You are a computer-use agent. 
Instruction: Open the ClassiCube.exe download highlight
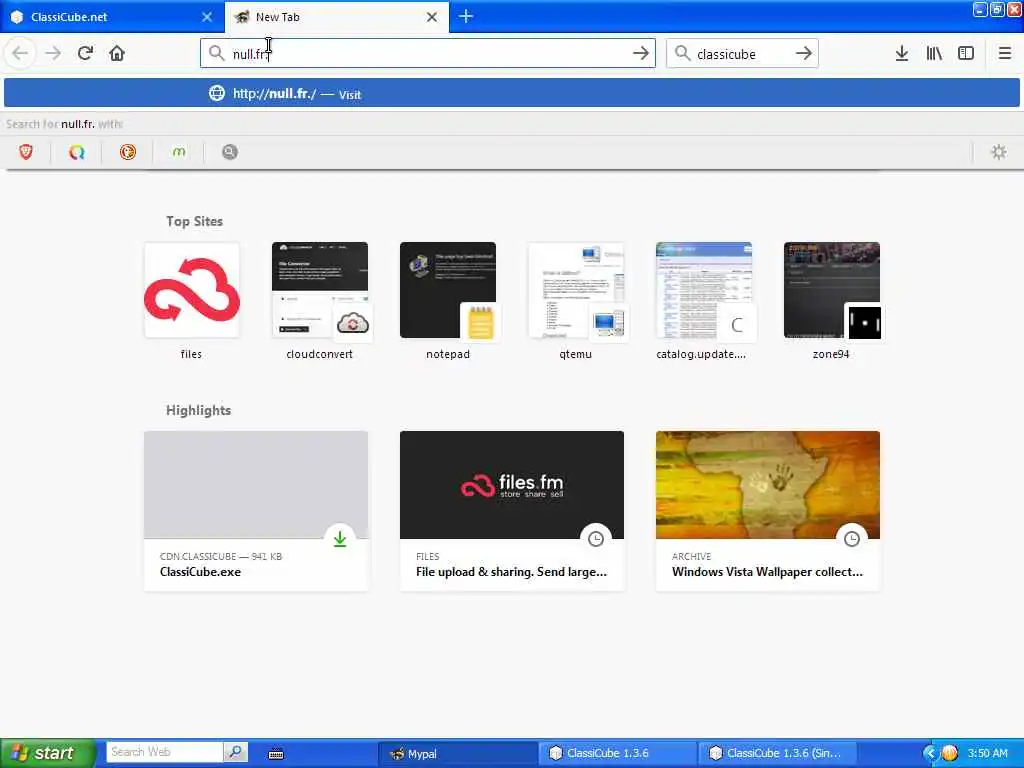point(256,511)
